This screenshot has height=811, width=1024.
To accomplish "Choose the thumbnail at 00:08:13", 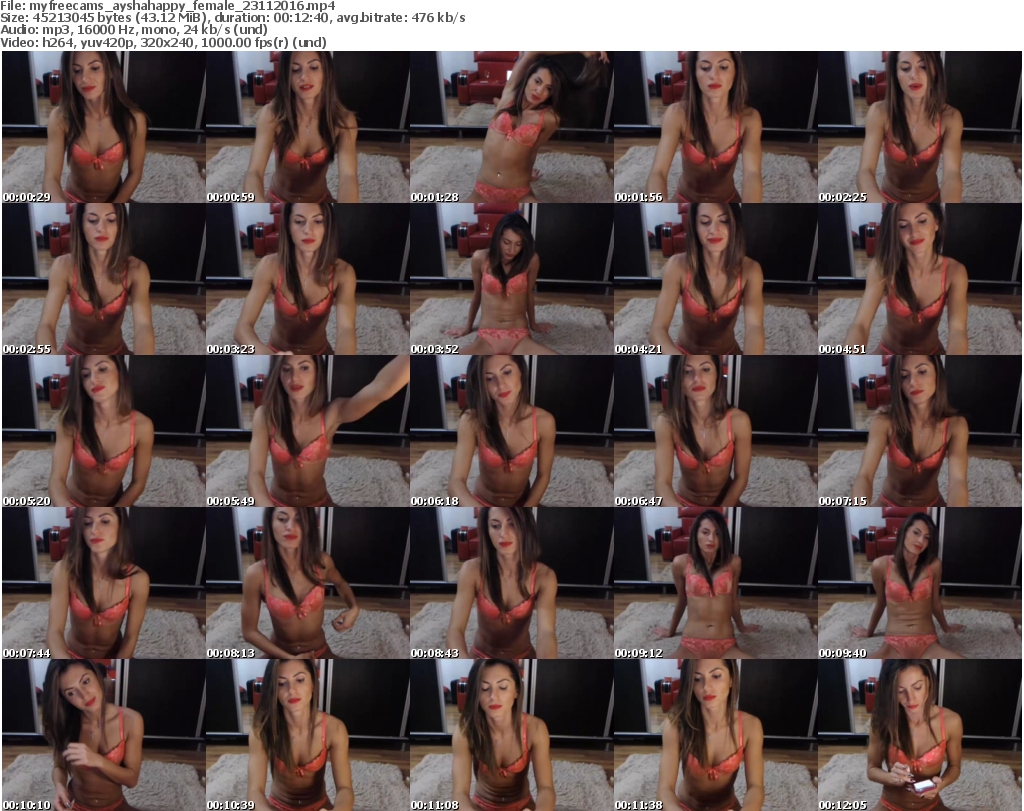I will [308, 584].
